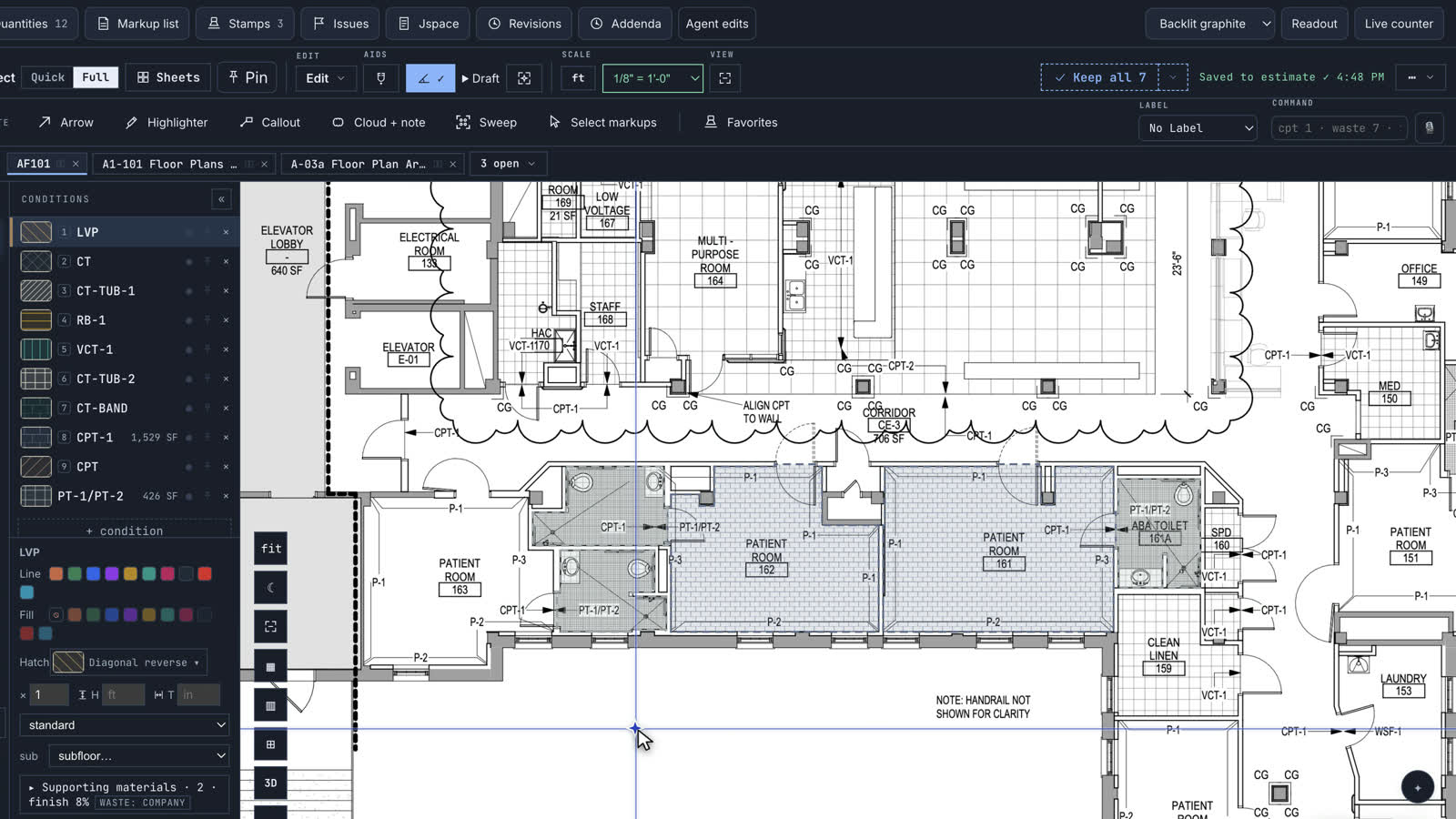Screen dimensions: 1456x819
Task: Click the Live counter button
Action: coord(1399,24)
